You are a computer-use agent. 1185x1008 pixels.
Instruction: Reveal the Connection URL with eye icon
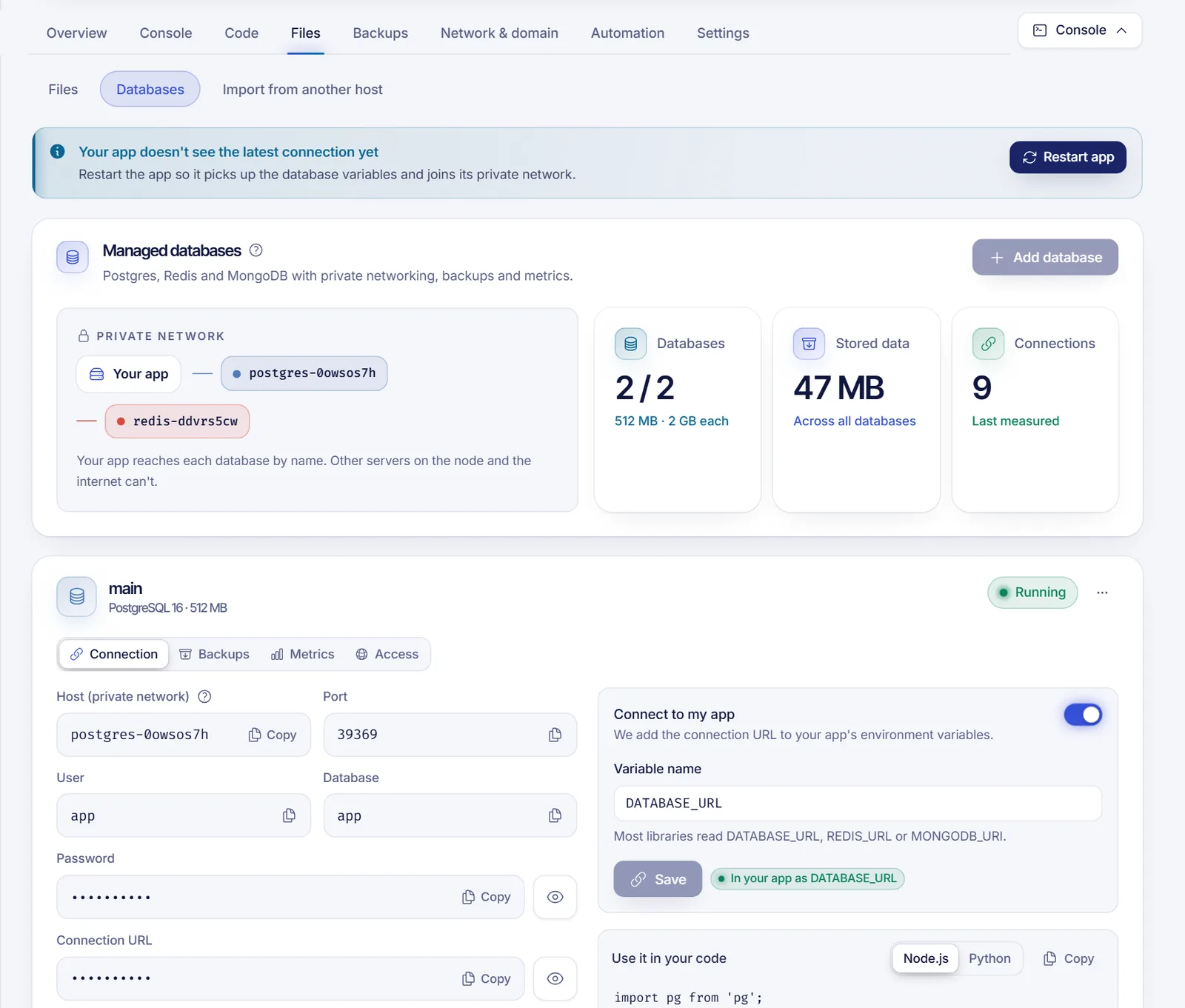coord(555,978)
